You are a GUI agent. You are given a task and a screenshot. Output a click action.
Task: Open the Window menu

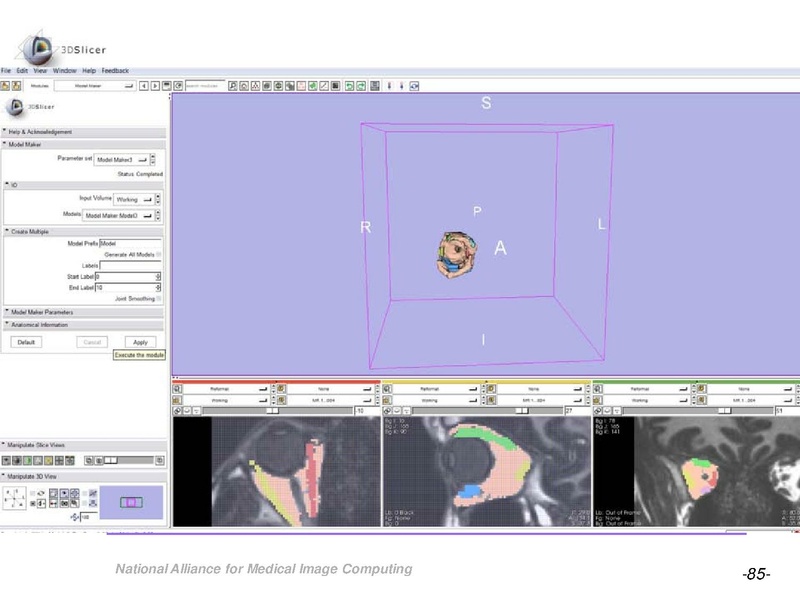(x=64, y=70)
